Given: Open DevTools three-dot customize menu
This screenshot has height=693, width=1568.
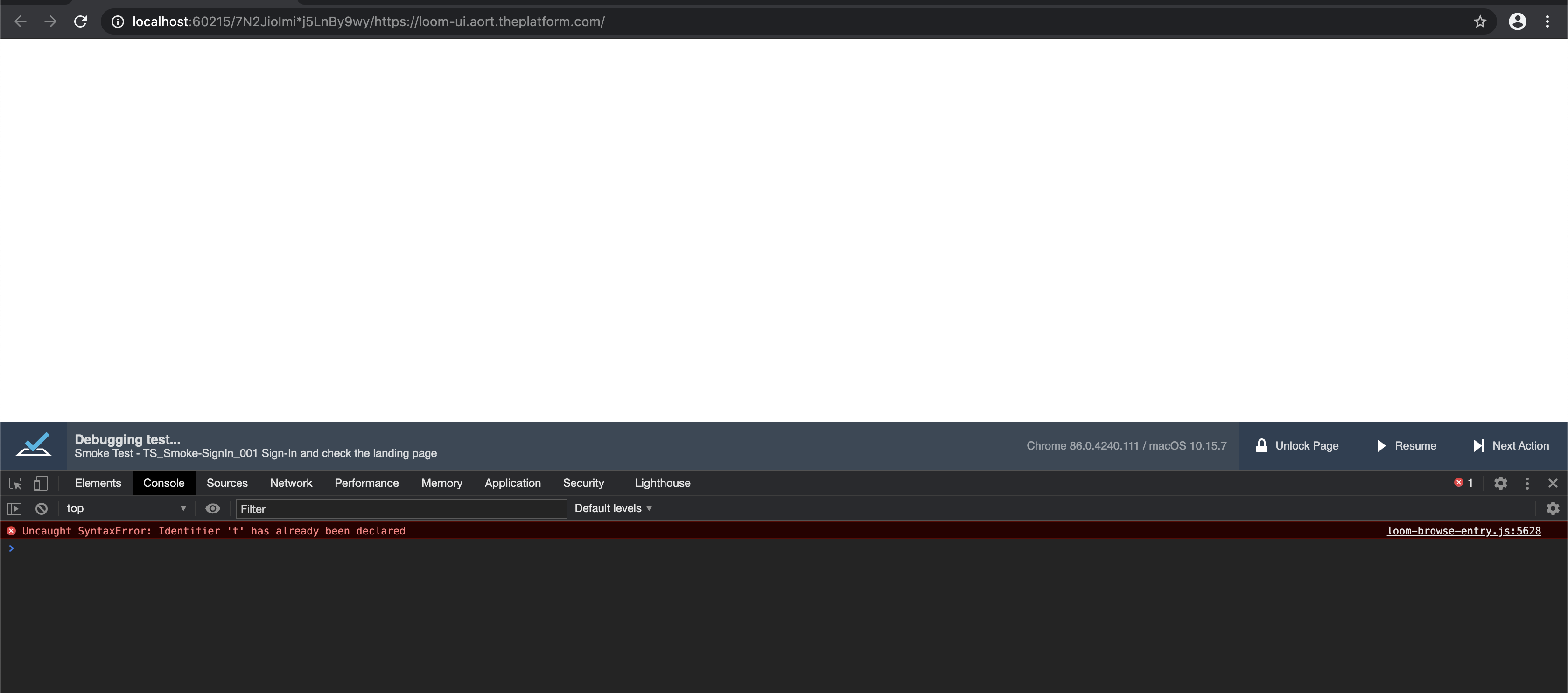Looking at the screenshot, I should pos(1526,483).
